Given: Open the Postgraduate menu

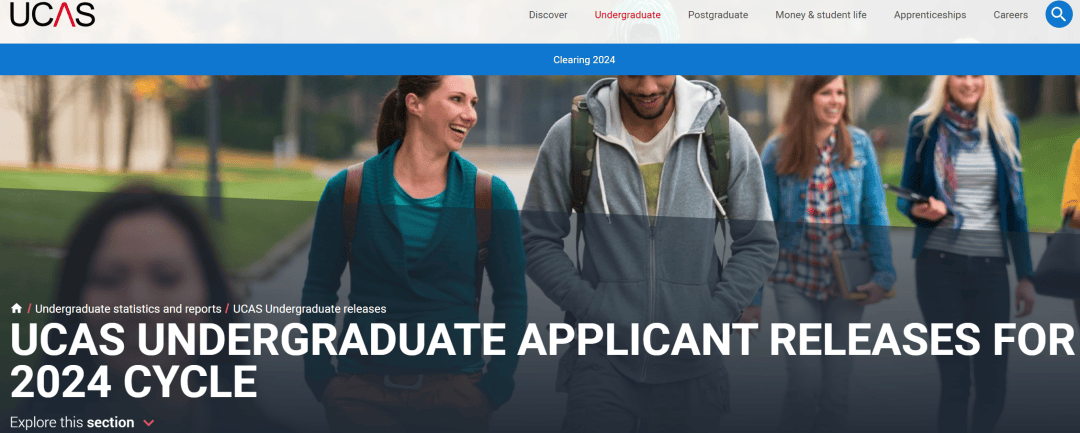Looking at the screenshot, I should (x=718, y=14).
